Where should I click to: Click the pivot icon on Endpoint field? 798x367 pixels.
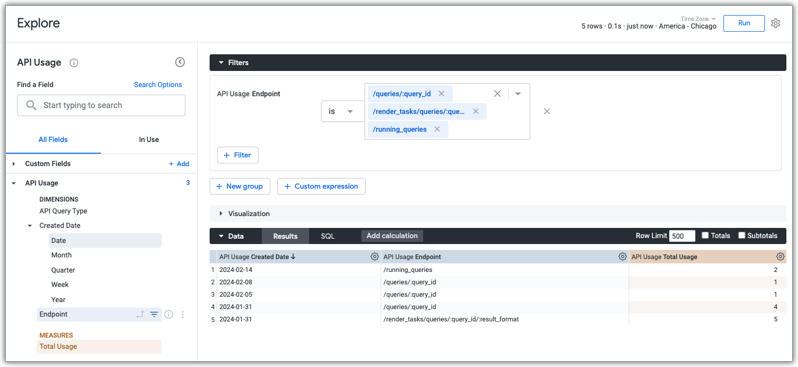tap(140, 315)
